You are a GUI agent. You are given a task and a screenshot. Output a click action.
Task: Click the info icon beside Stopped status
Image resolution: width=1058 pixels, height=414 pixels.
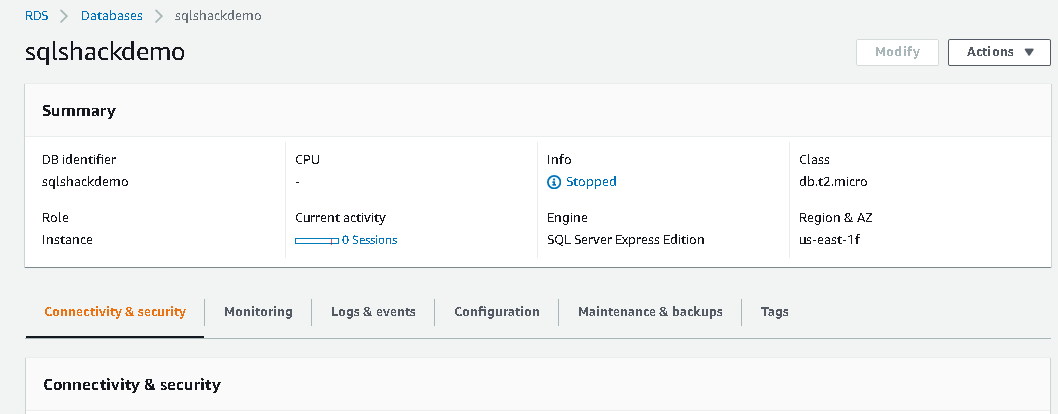(x=553, y=182)
